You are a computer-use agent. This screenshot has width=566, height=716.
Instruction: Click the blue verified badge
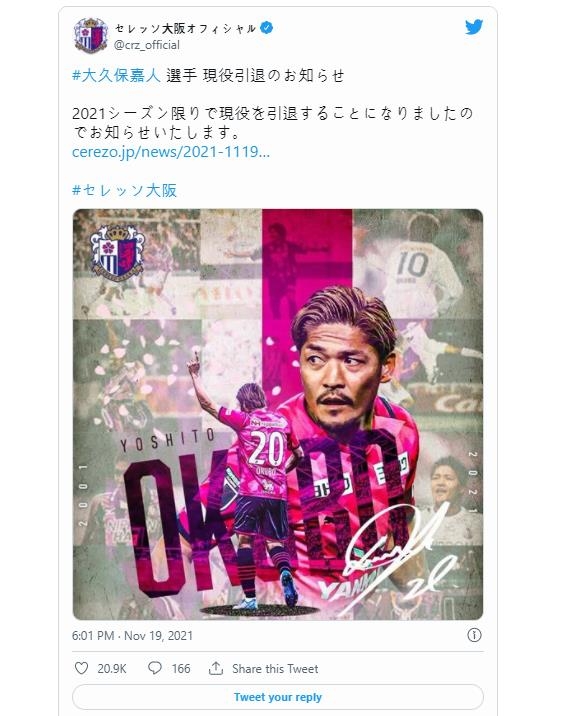267,28
